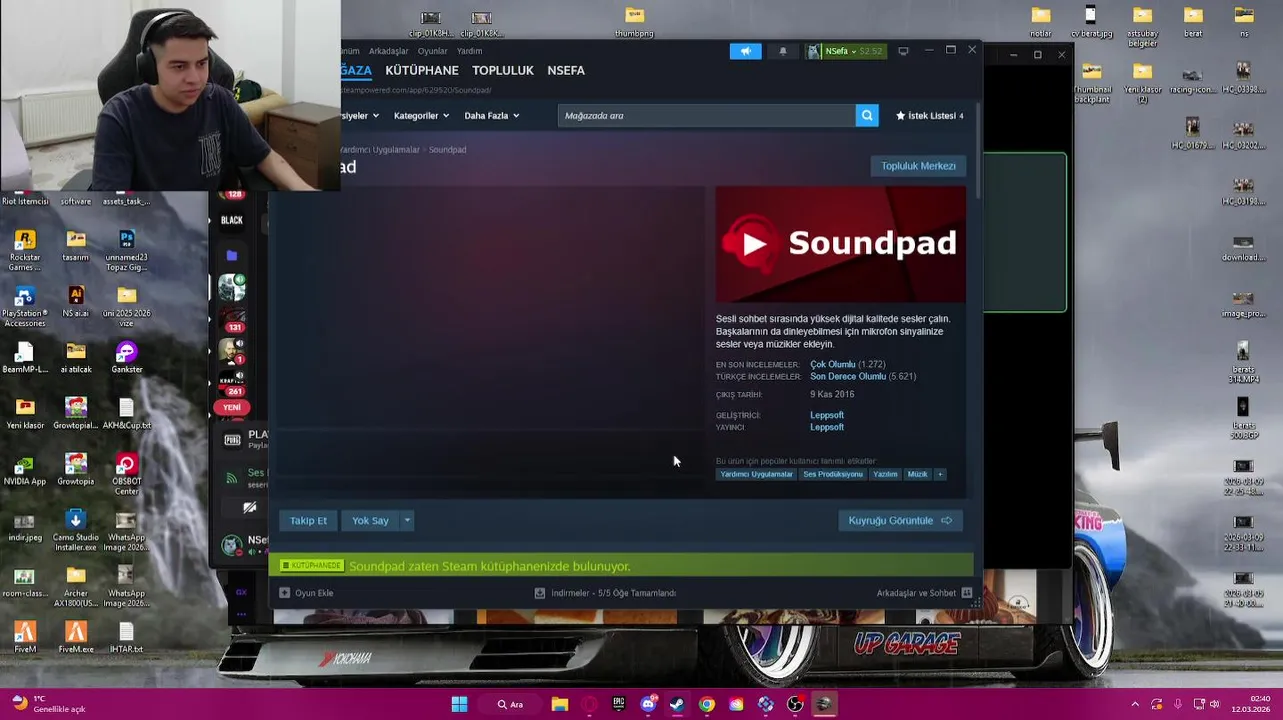Open Rockstar Games desktop shortcut
Viewport: 1283px width, 720px height.
pyautogui.click(x=25, y=250)
